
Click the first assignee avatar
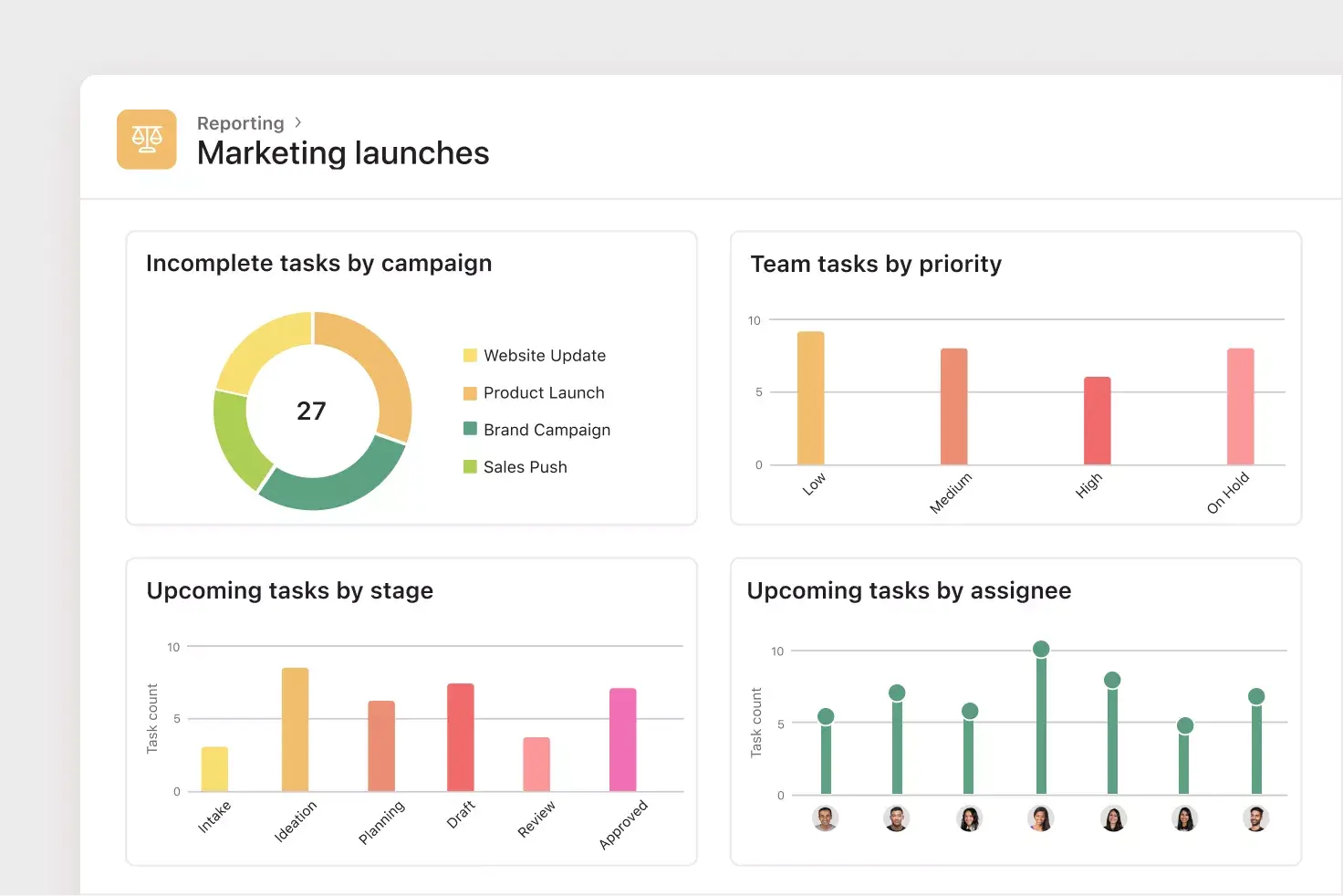[827, 818]
